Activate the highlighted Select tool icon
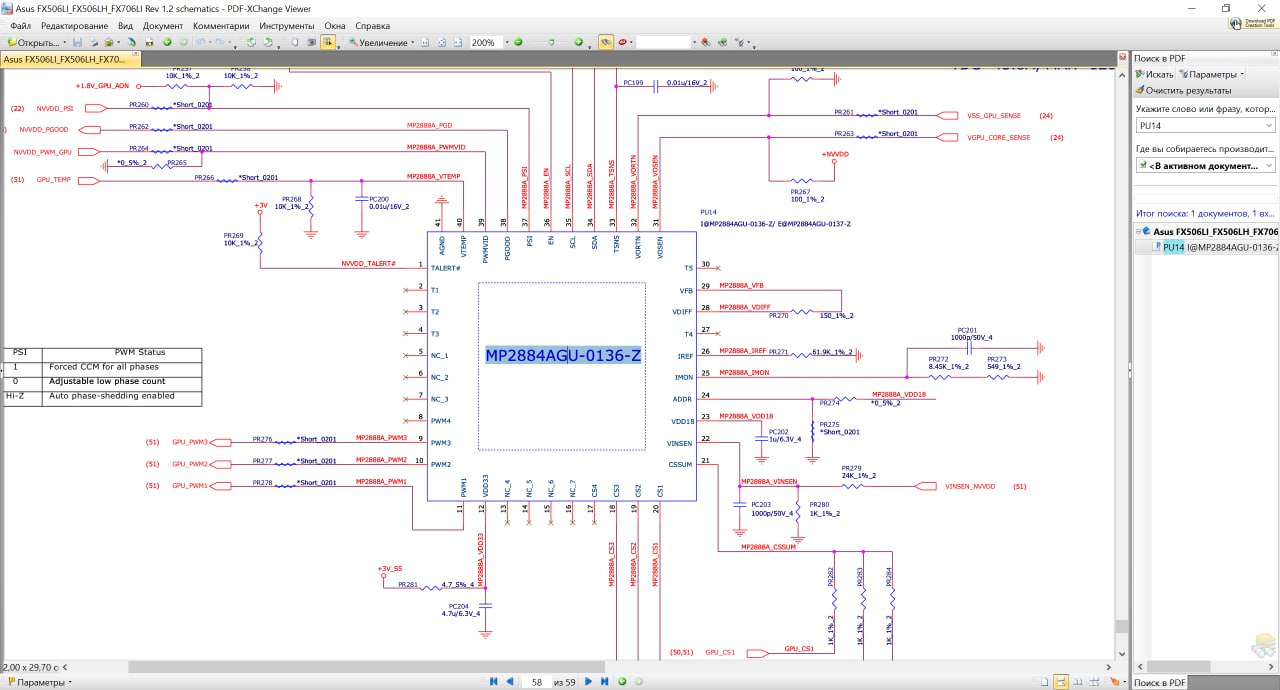Image resolution: width=1280 pixels, height=690 pixels. 327,43
